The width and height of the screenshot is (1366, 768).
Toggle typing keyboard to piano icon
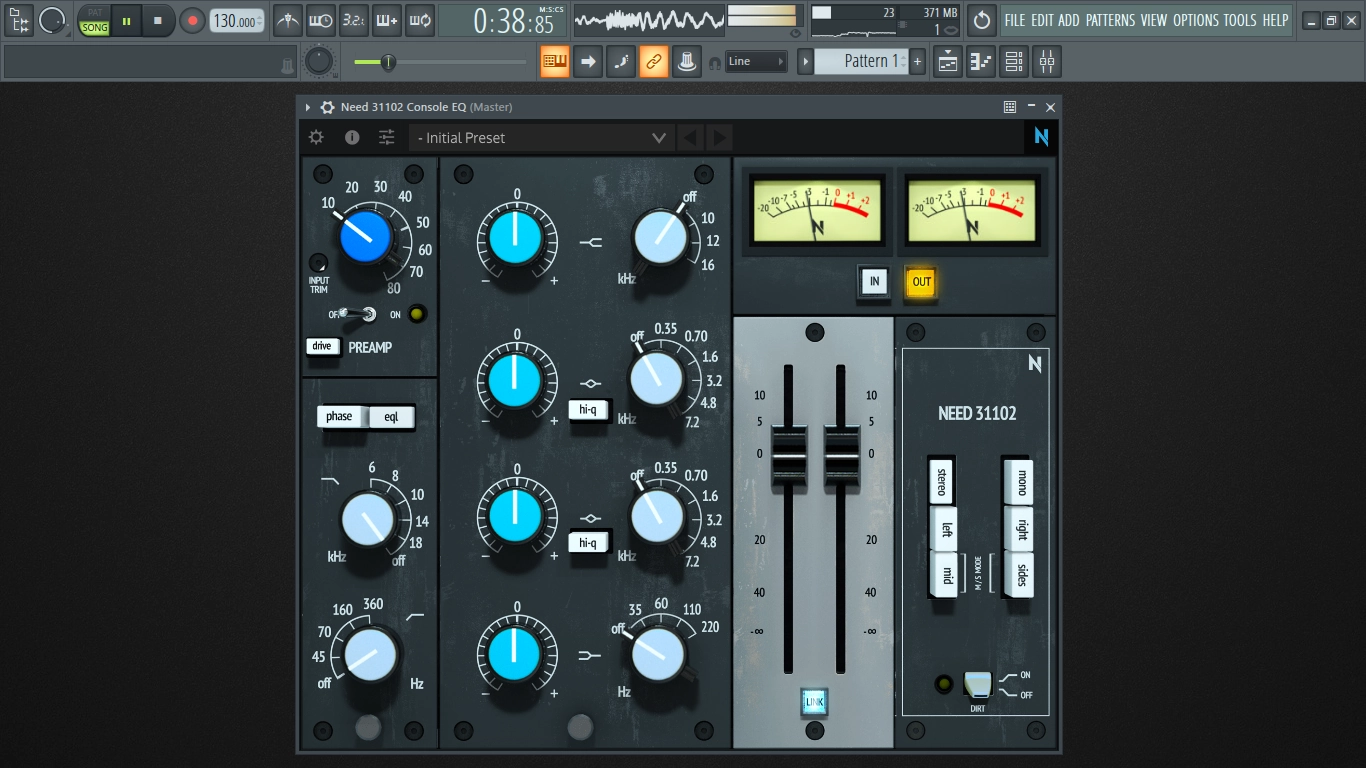[x=555, y=62]
